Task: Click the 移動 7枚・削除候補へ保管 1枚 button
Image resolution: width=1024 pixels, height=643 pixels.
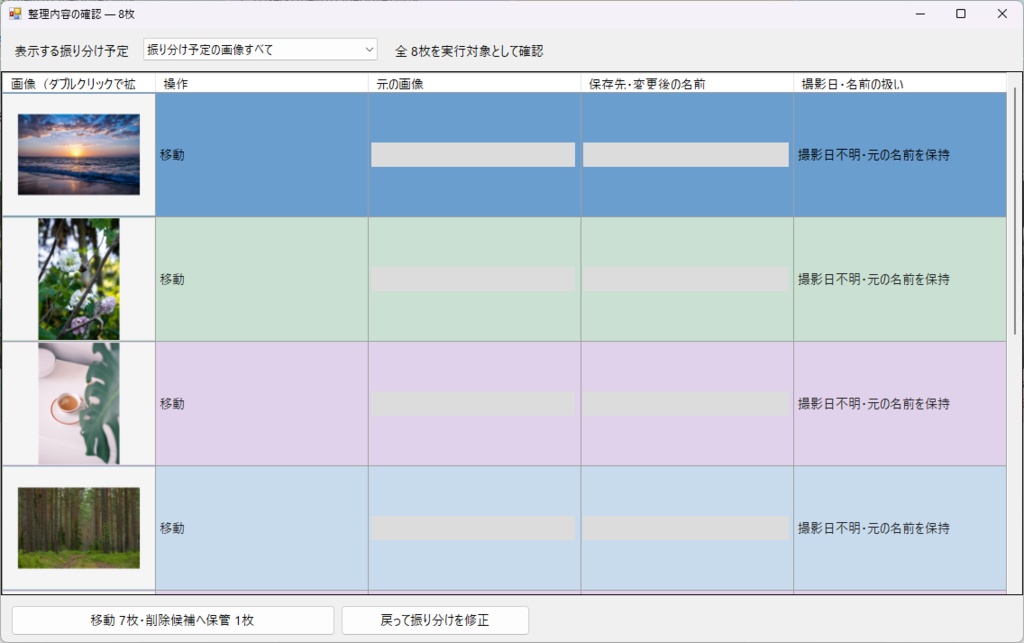Action: [x=172, y=620]
